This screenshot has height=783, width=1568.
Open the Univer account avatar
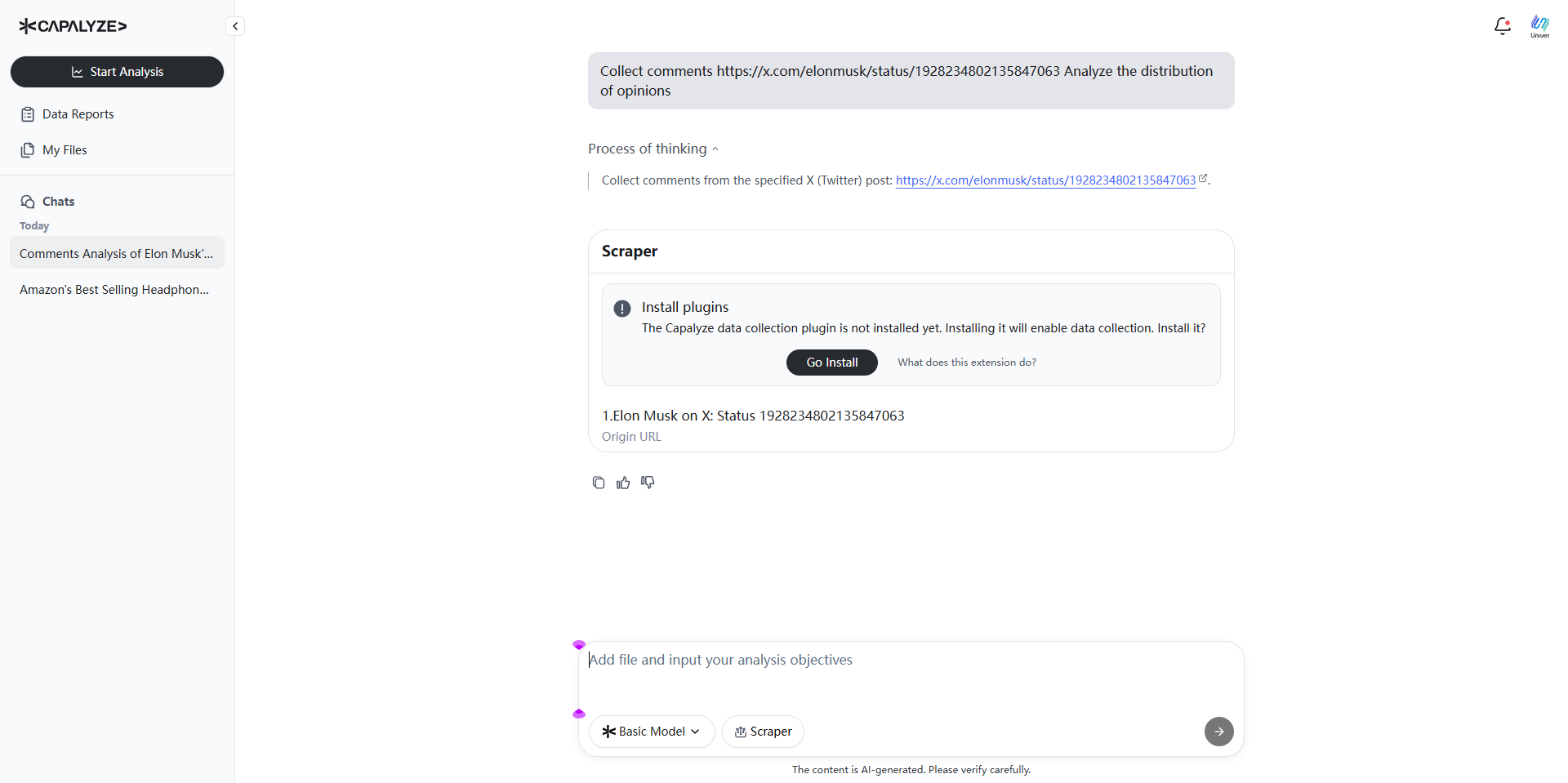pyautogui.click(x=1540, y=26)
